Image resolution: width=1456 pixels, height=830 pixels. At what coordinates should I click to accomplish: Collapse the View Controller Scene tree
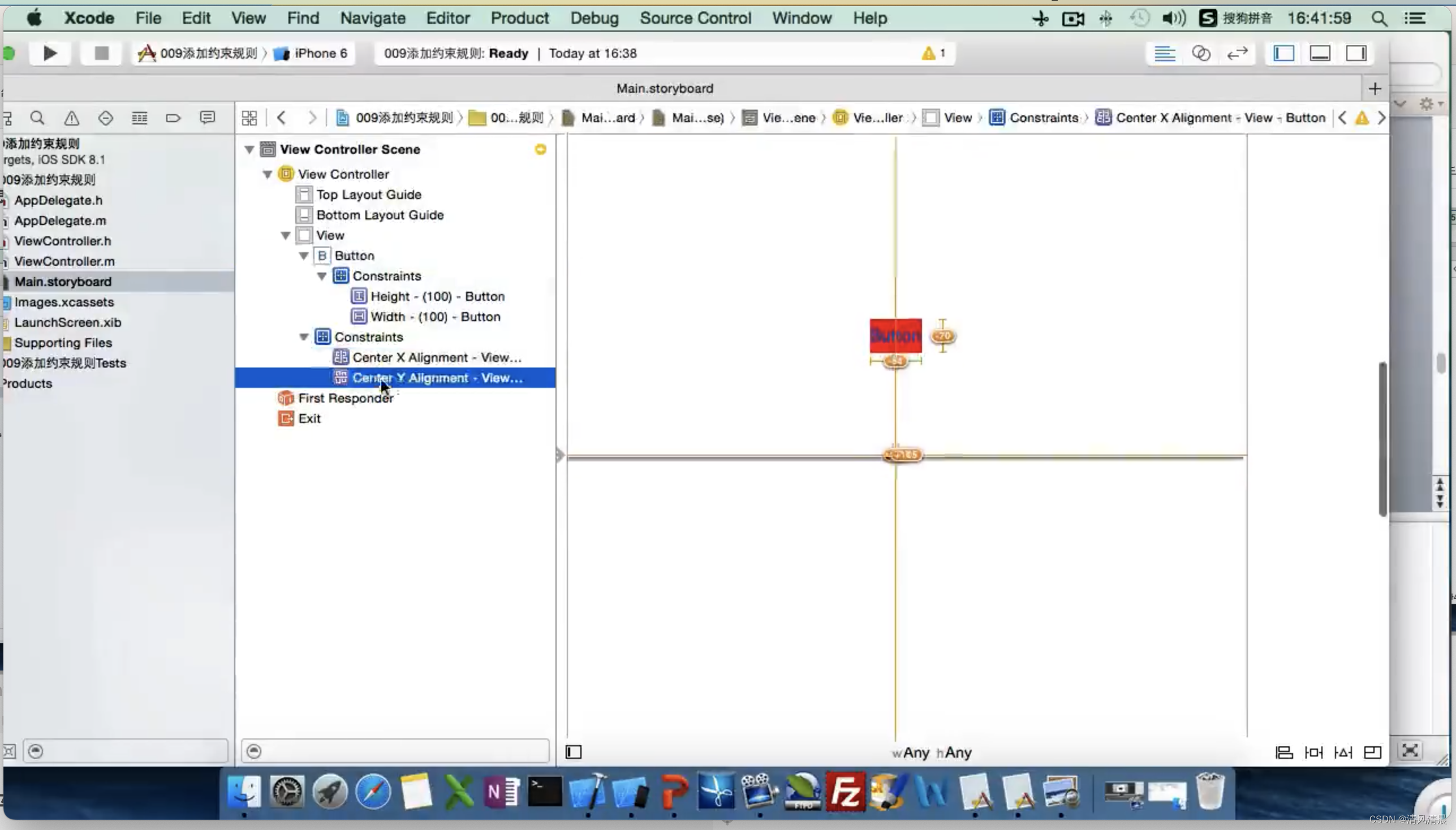(249, 149)
